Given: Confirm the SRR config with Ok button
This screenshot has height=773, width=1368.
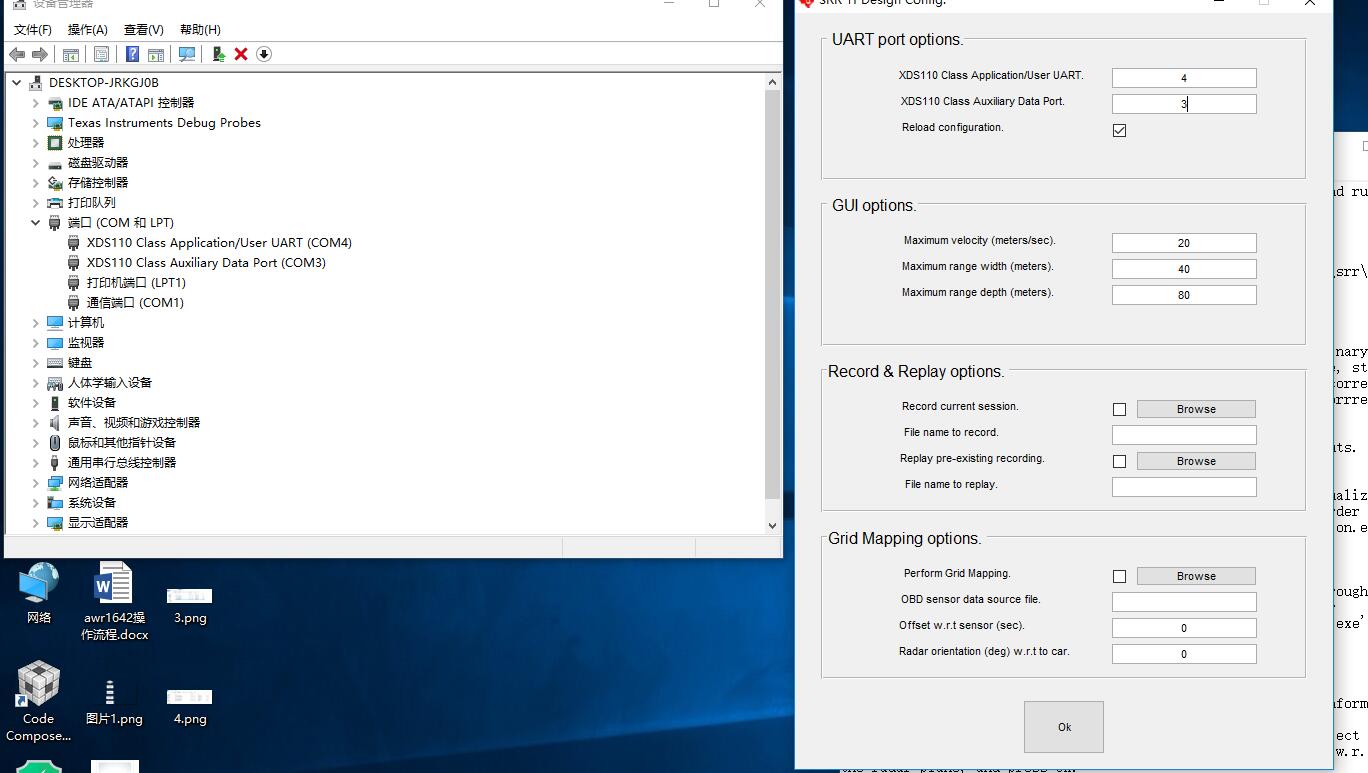Looking at the screenshot, I should (1064, 727).
